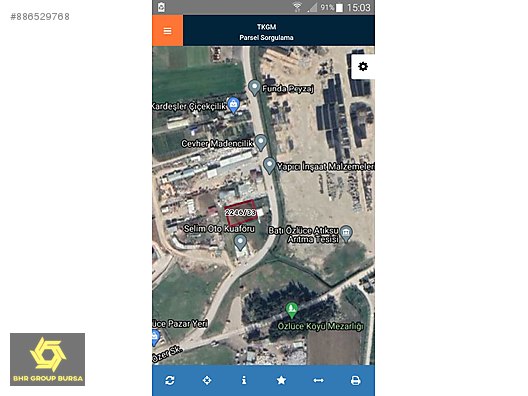Tap the print icon

click(x=356, y=381)
